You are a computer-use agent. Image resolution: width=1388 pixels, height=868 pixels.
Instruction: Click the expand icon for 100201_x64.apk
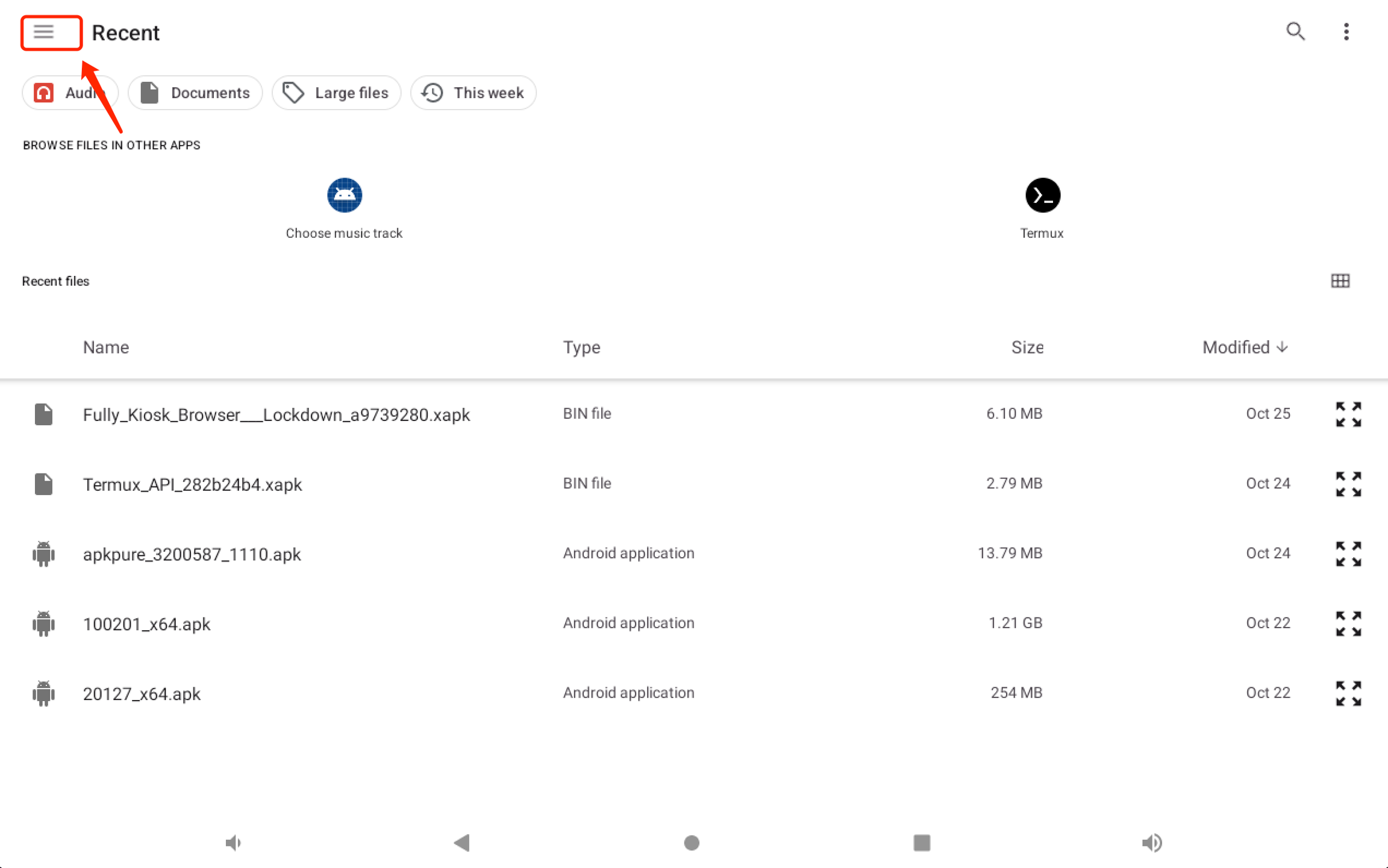pyautogui.click(x=1348, y=623)
